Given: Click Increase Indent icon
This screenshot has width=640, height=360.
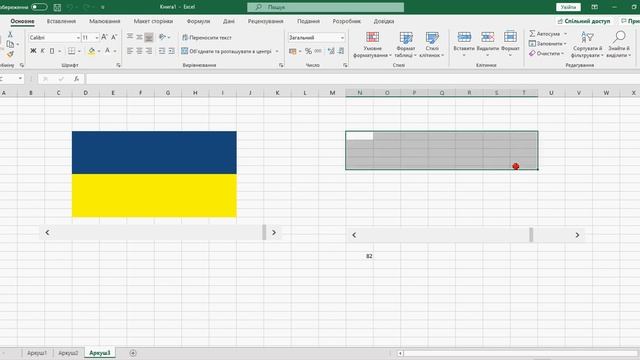Looking at the screenshot, I should click(x=171, y=51).
